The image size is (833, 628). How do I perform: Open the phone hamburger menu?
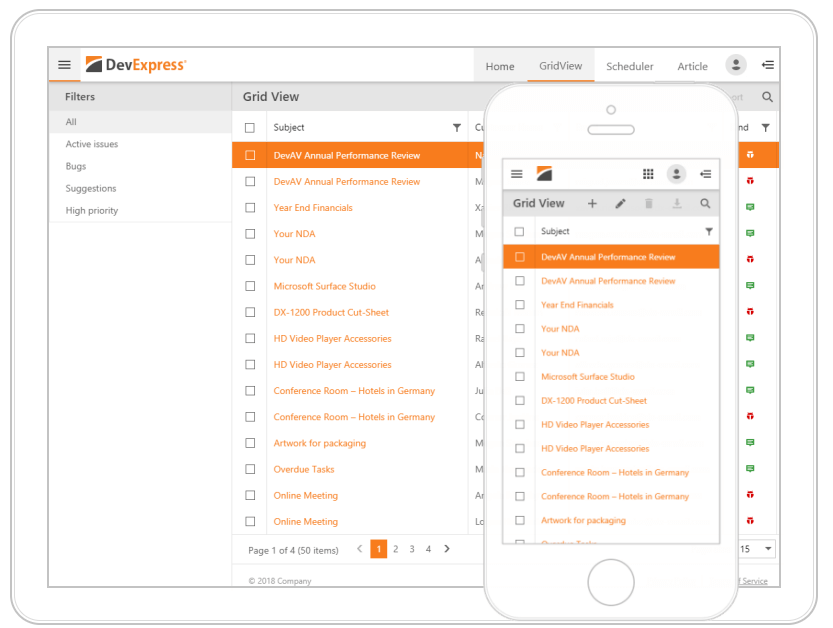[x=516, y=174]
